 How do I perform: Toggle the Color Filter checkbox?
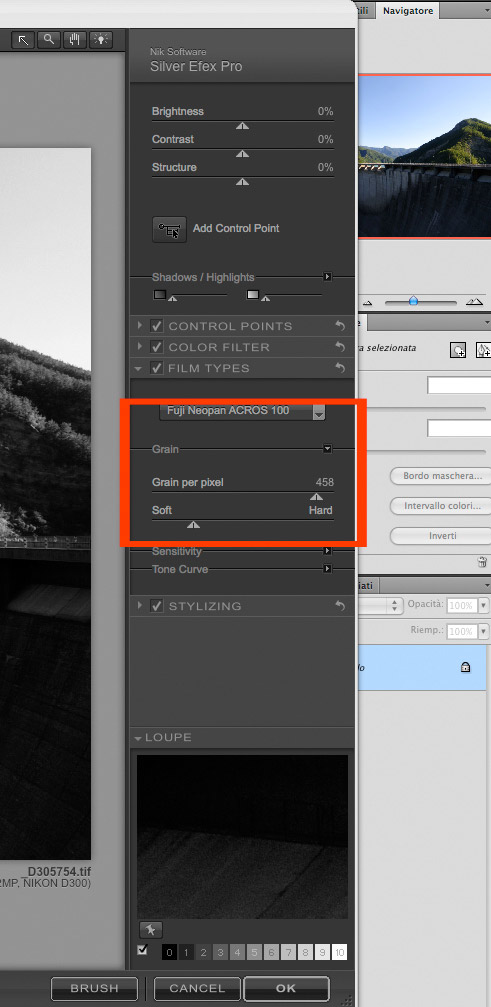[x=157, y=347]
